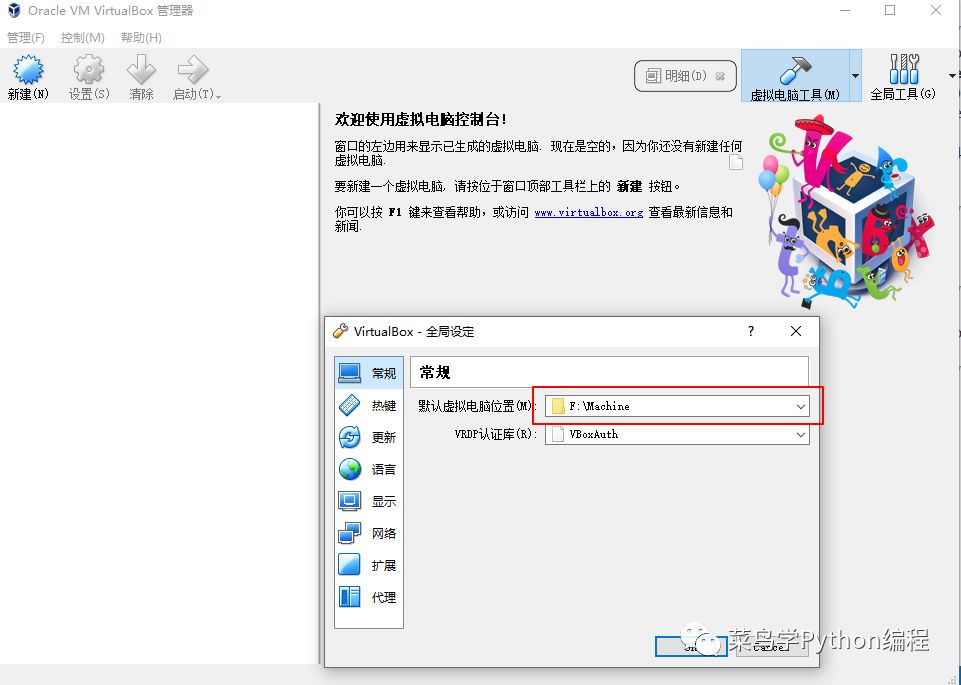Open 默认虚拟电脑位置 F:\Machine dropdown arrow
This screenshot has height=685, width=961.
(x=800, y=406)
